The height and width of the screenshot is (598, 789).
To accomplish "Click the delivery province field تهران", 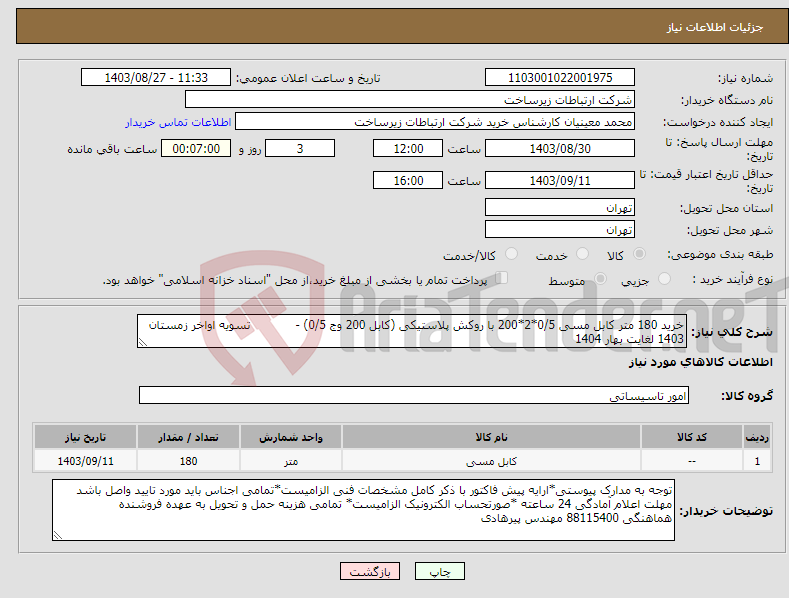I will pos(560,207).
